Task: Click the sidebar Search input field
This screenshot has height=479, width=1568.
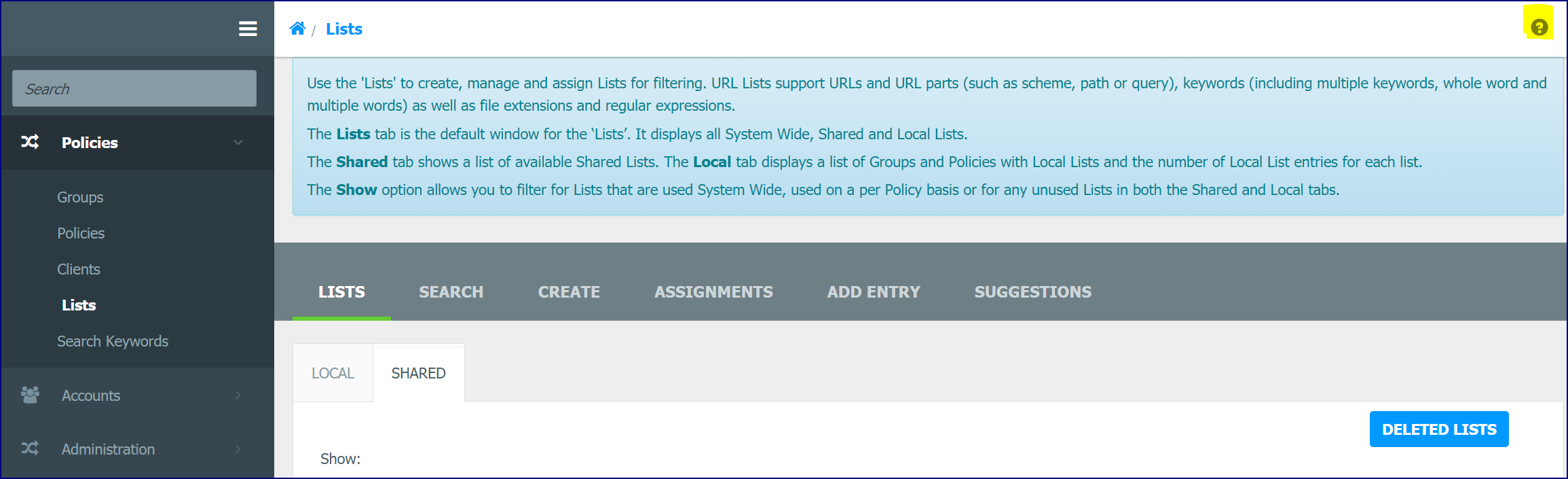Action: coord(134,88)
